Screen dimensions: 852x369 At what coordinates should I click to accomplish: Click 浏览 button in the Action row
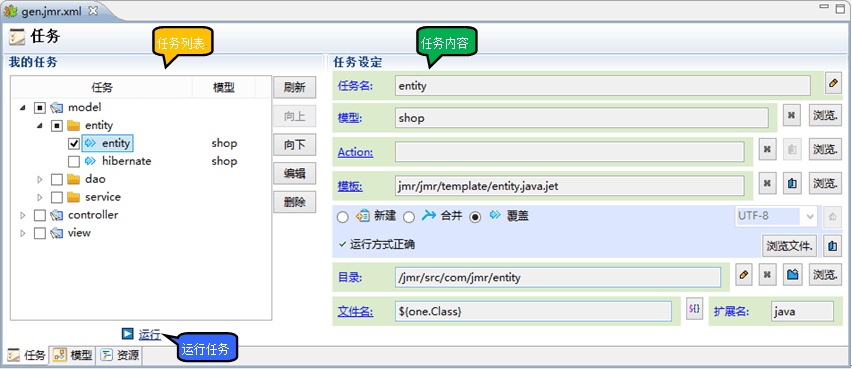tap(824, 150)
